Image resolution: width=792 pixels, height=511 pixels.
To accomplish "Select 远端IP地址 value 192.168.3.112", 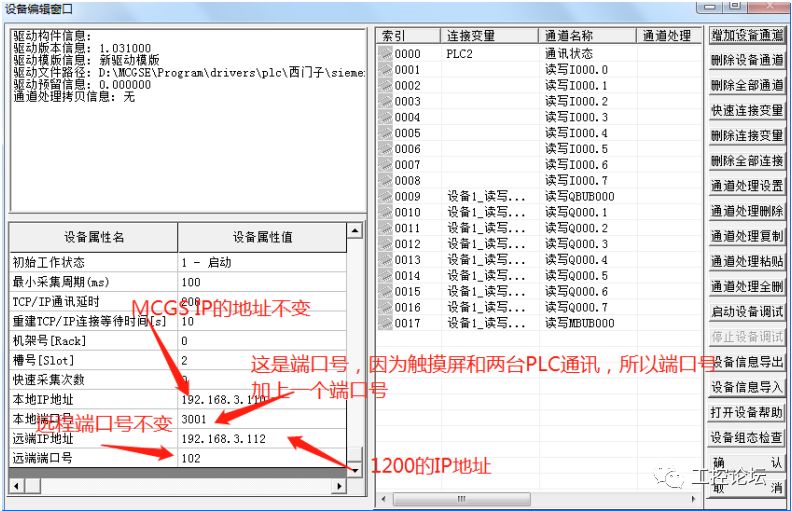I will 262,439.
